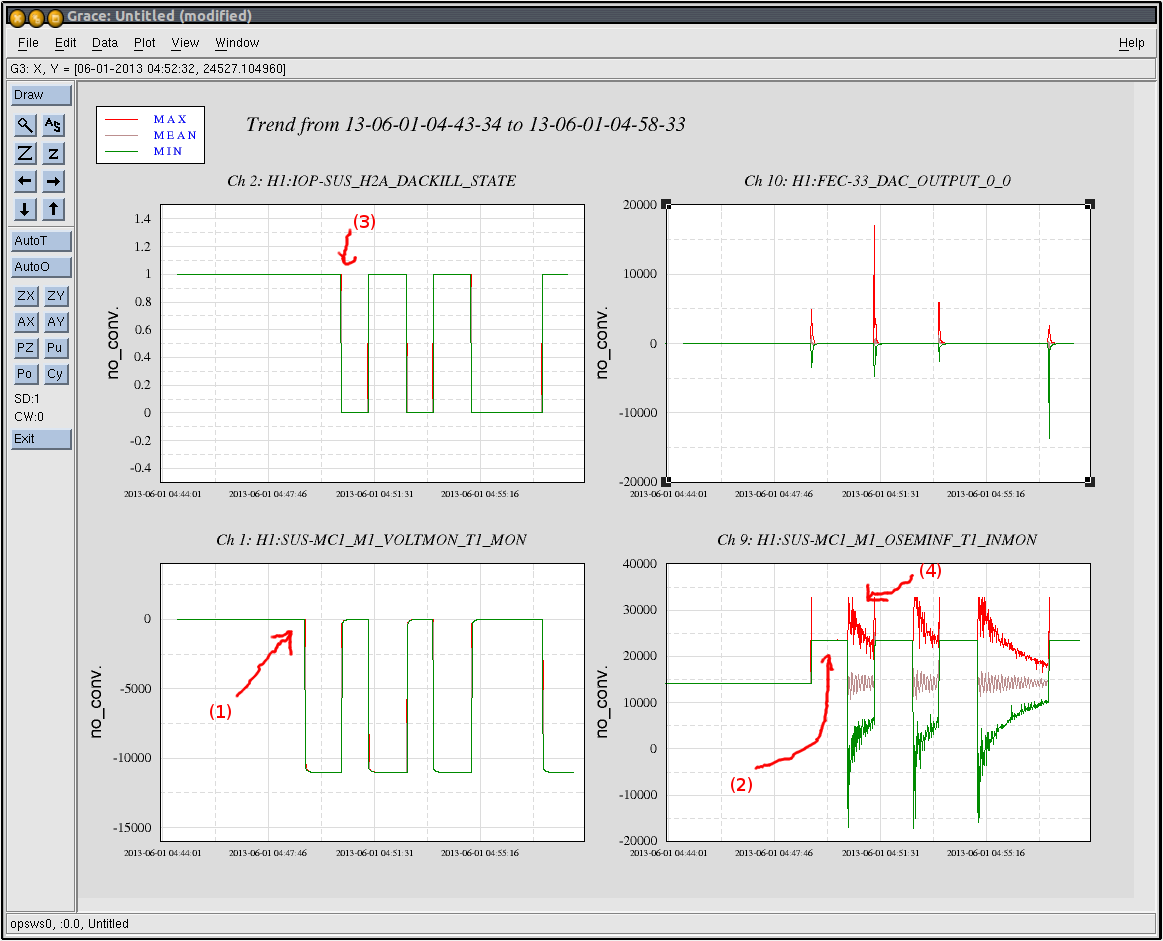Click the AutoT autotick button
Image resolution: width=1163 pixels, height=941 pixels.
[42, 241]
